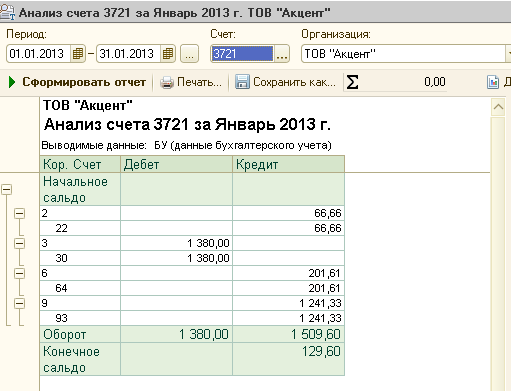Click credit value 201,61 in row 64

pos(288,288)
